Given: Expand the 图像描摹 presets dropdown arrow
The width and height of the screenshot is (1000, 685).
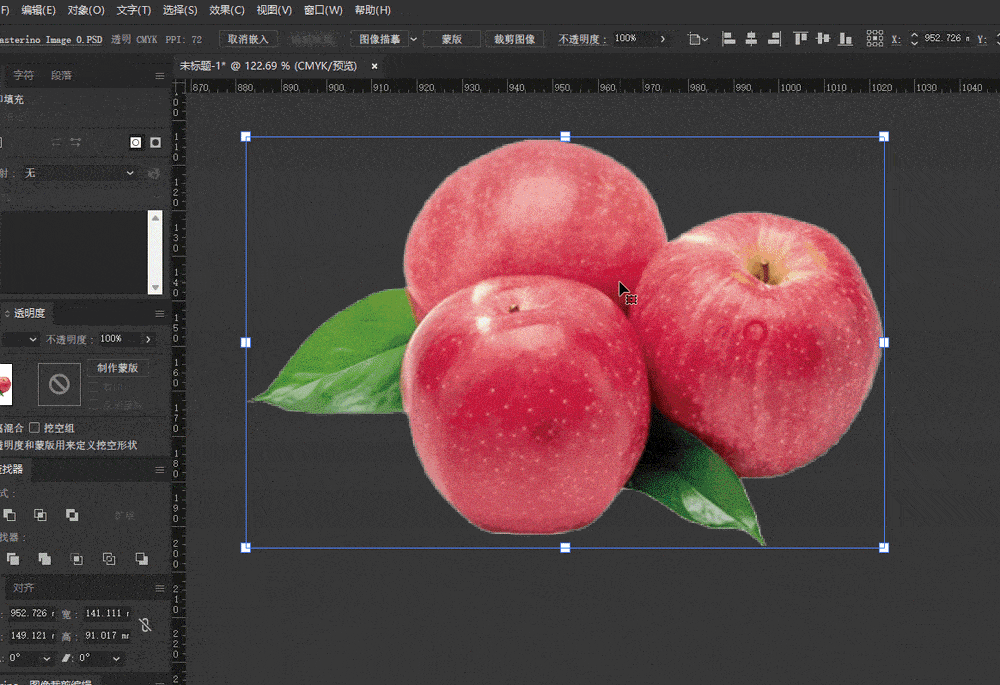Looking at the screenshot, I should pyautogui.click(x=413, y=39).
